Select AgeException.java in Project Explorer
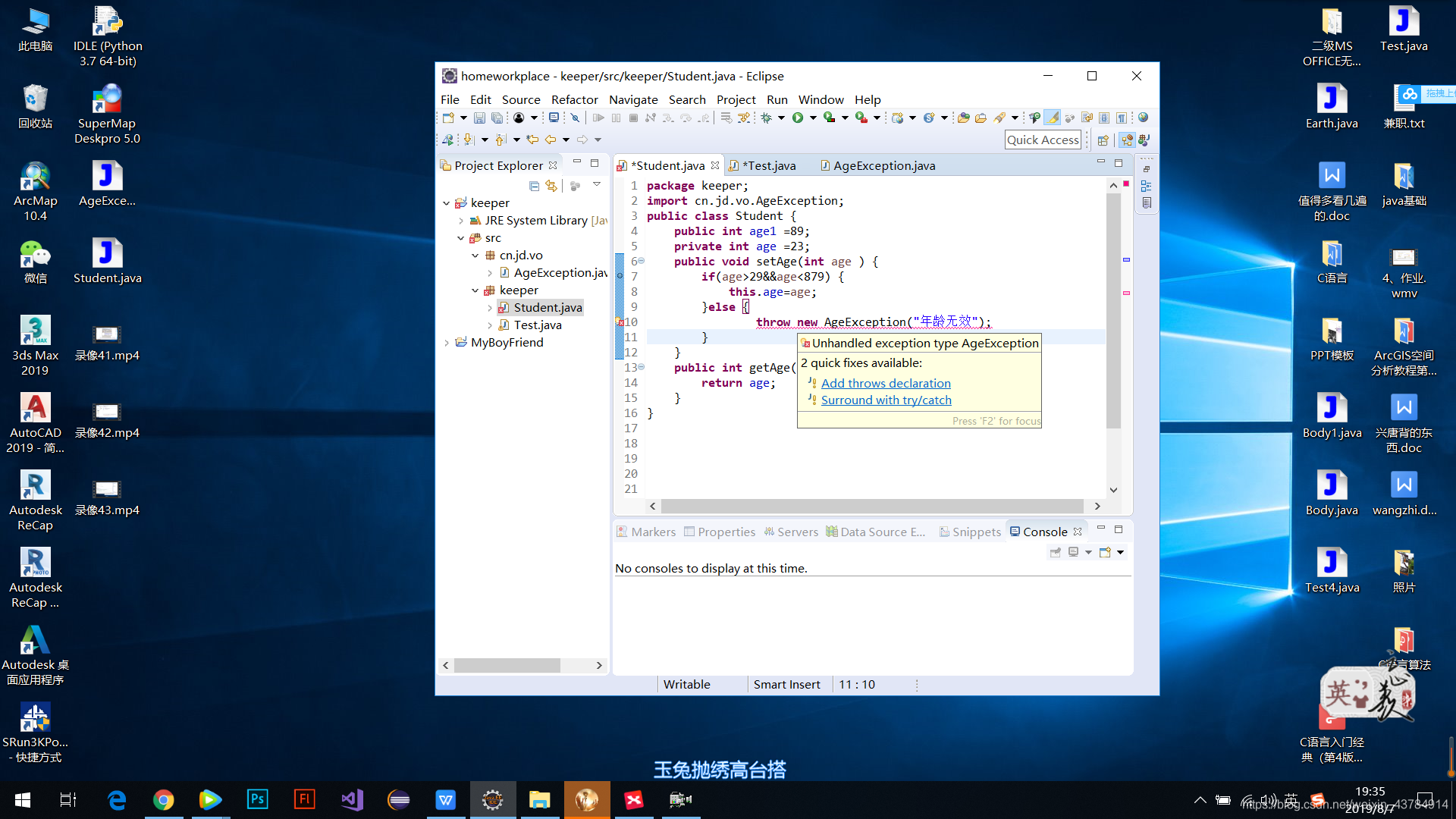Screen dimensions: 1456x819 554,273
